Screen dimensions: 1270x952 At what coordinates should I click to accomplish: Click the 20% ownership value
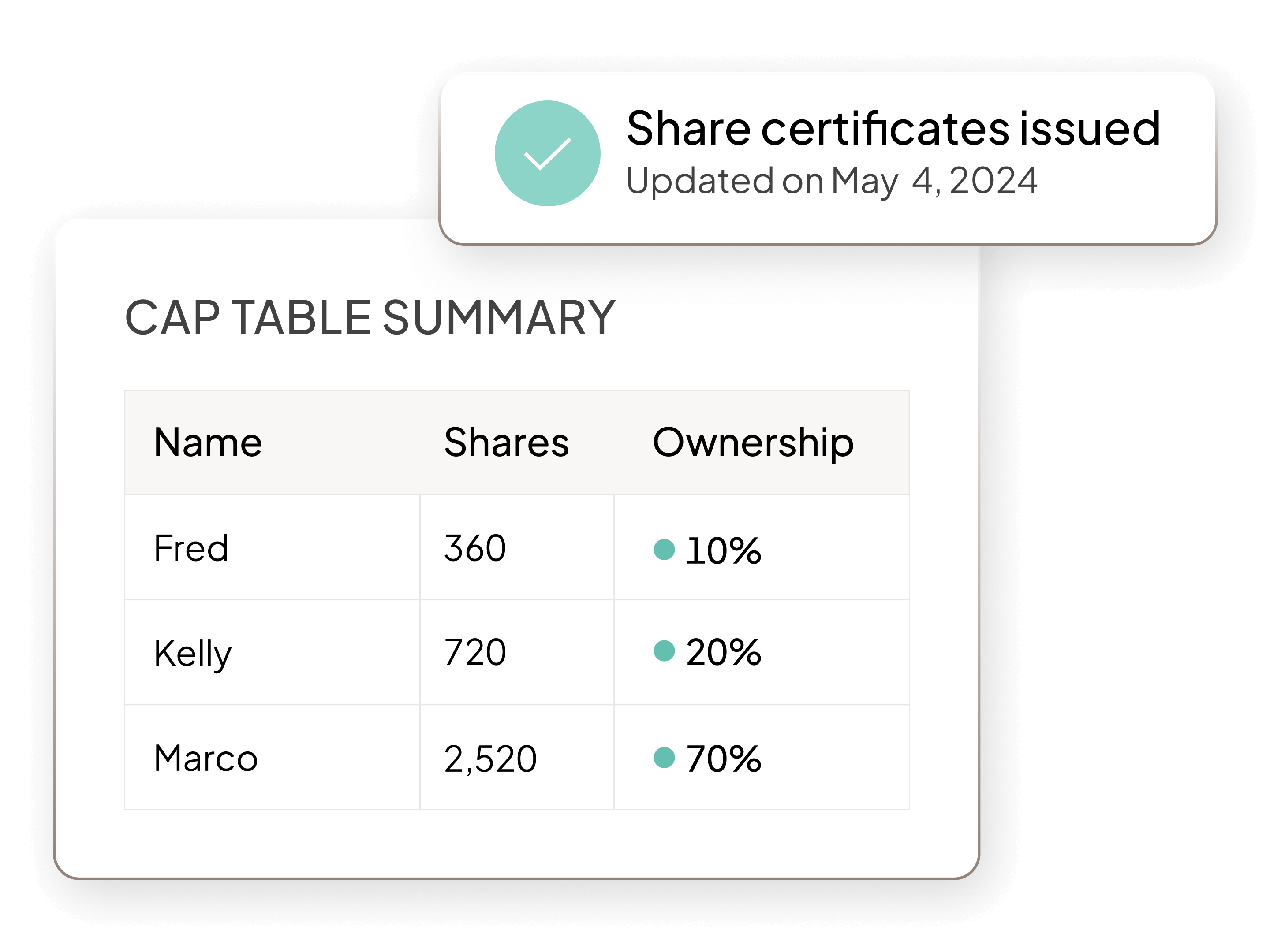pos(724,652)
